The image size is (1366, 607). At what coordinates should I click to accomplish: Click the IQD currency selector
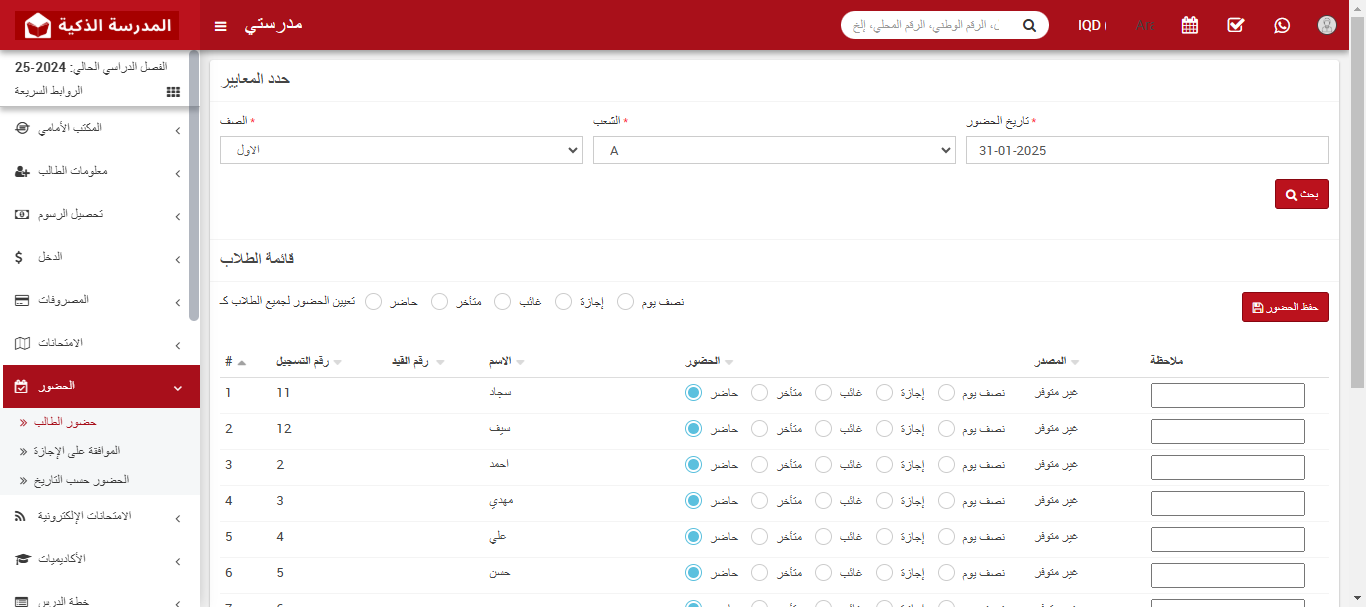[x=1092, y=26]
